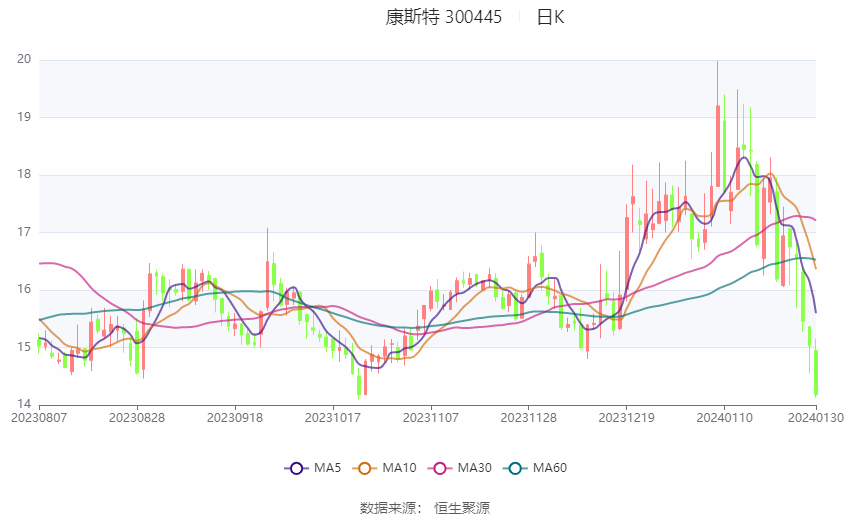Click the y-axis value 16

click(24, 289)
